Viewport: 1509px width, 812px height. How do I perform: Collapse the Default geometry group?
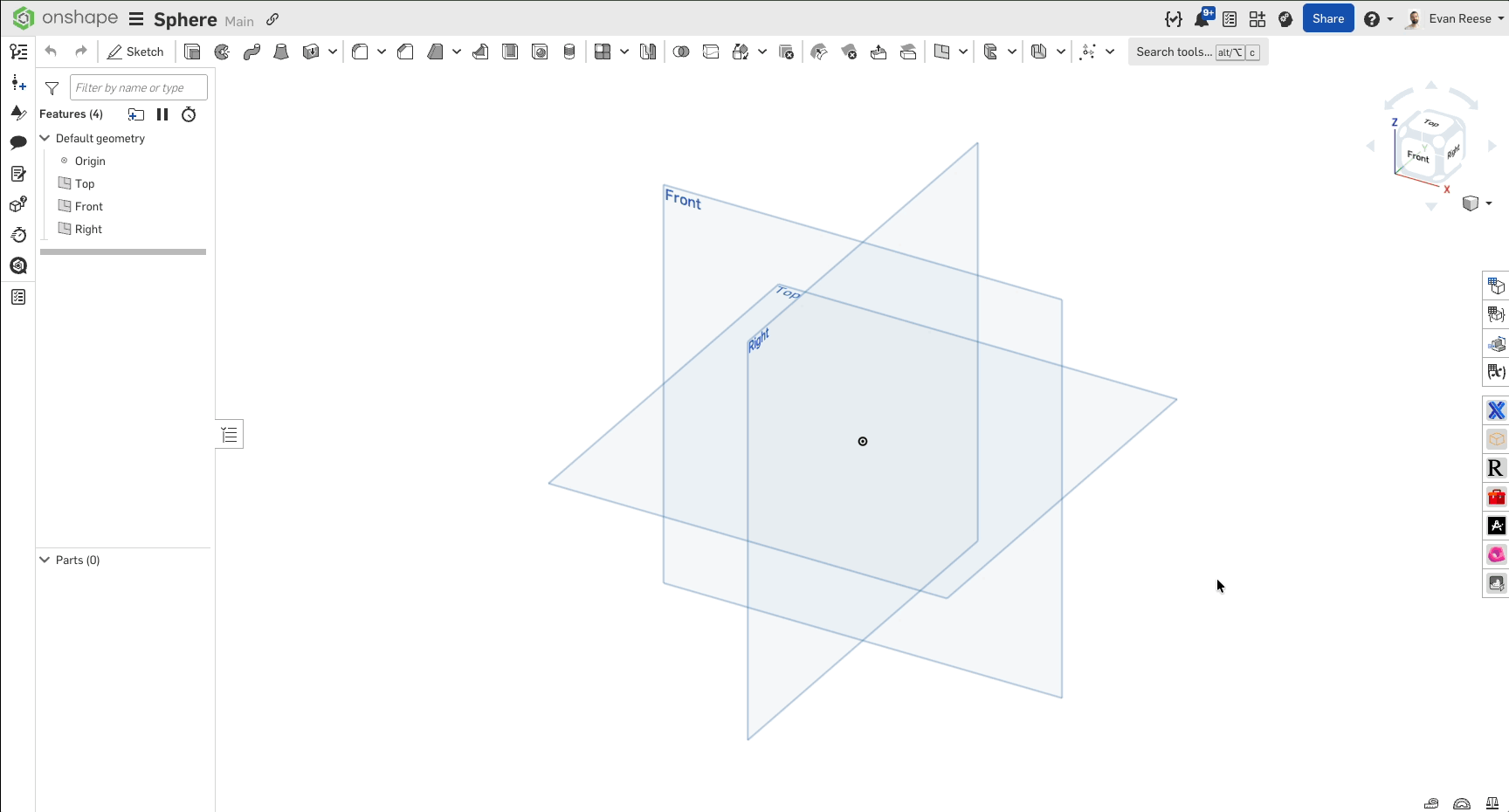[45, 138]
